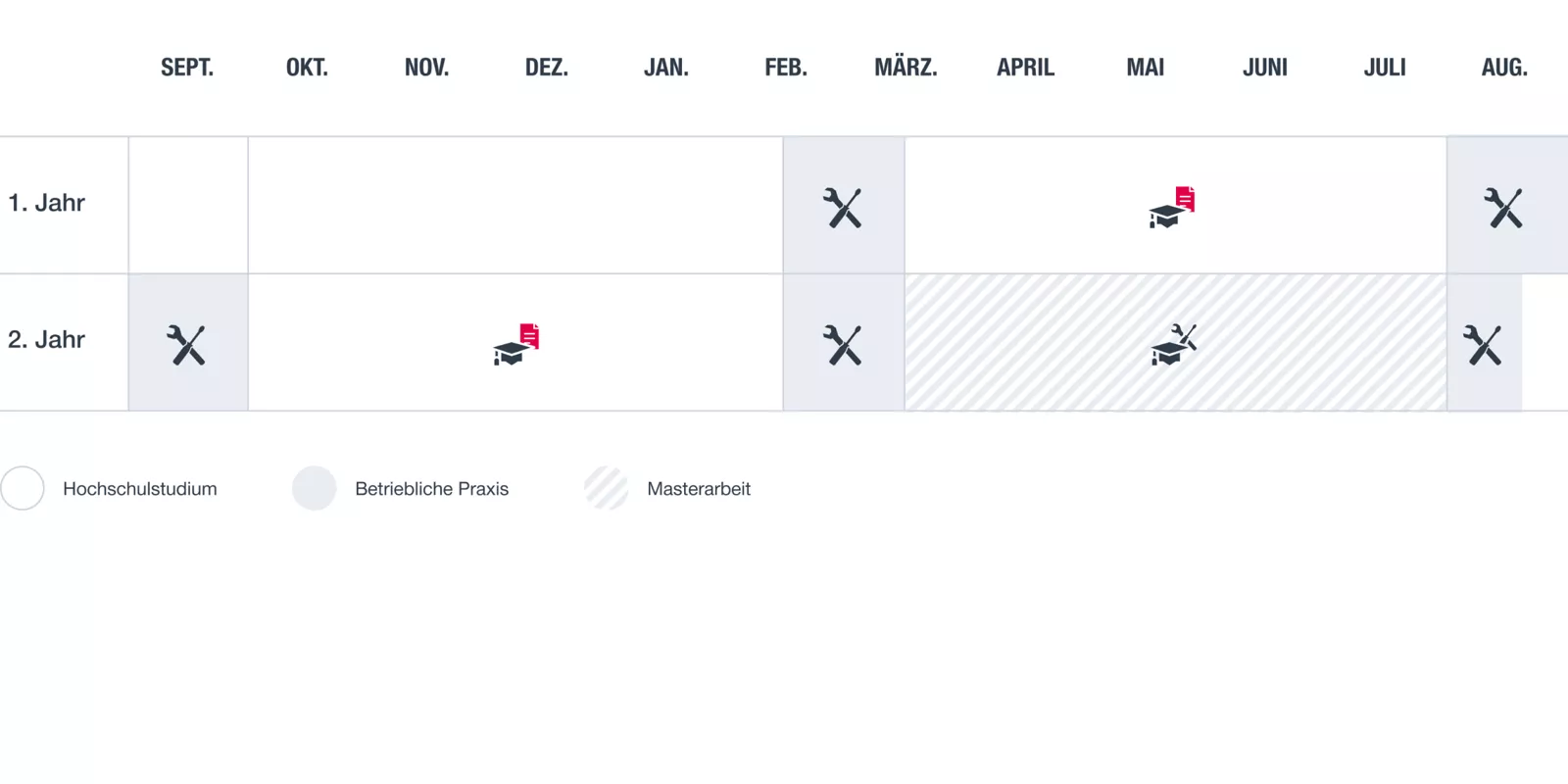This screenshot has width=1568, height=784.
Task: Click the Masterarbeit legend label
Action: [x=699, y=489]
